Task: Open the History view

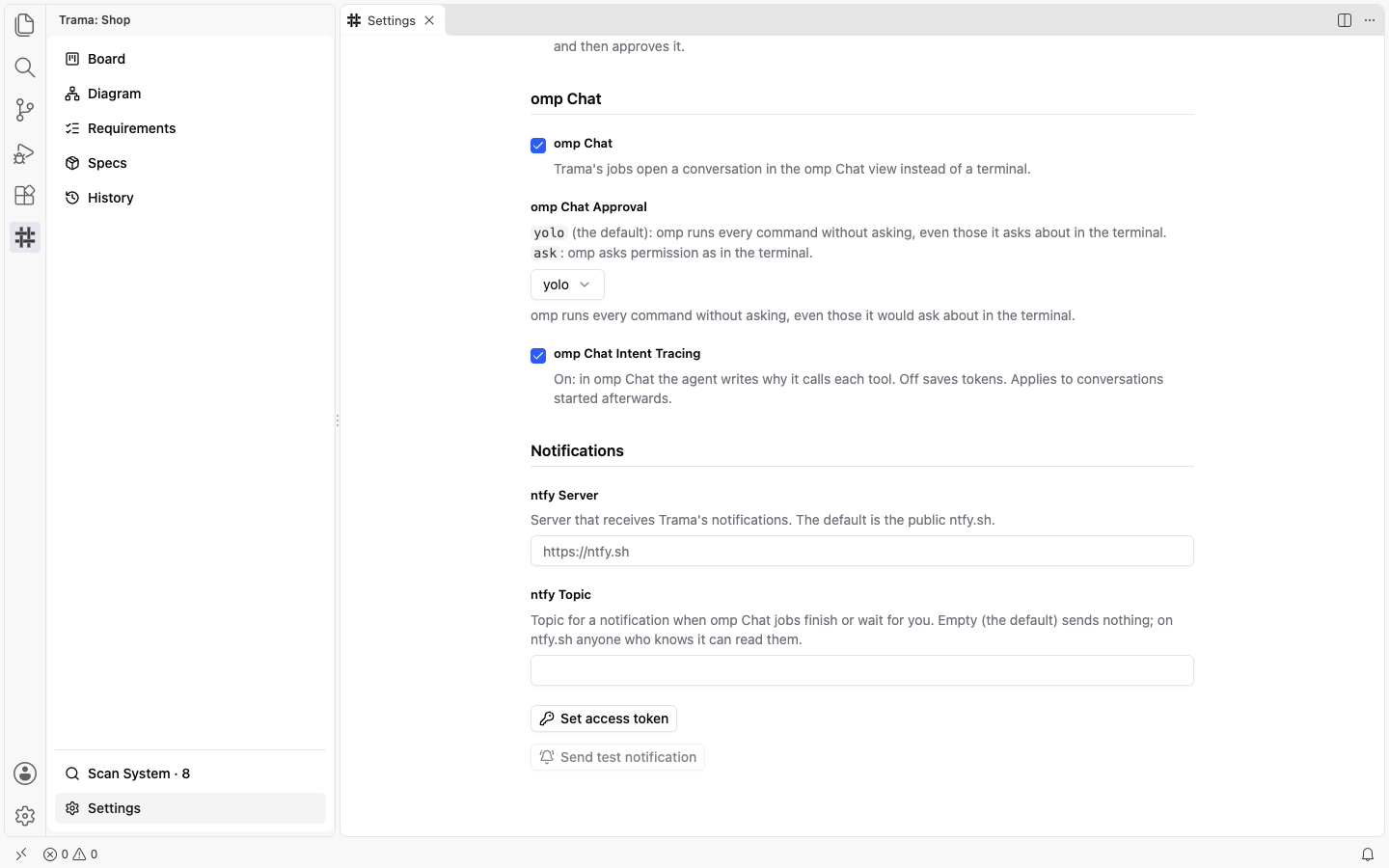Action: point(190,198)
